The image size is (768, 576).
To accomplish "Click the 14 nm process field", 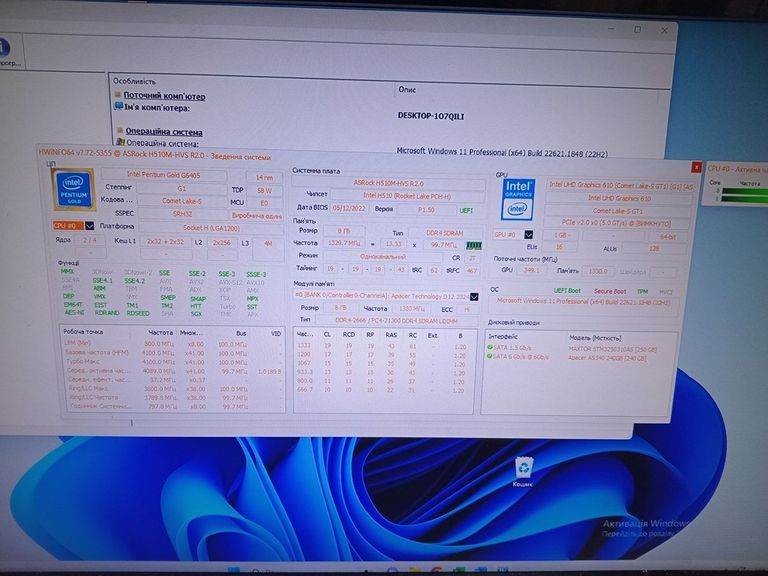I will (264, 177).
